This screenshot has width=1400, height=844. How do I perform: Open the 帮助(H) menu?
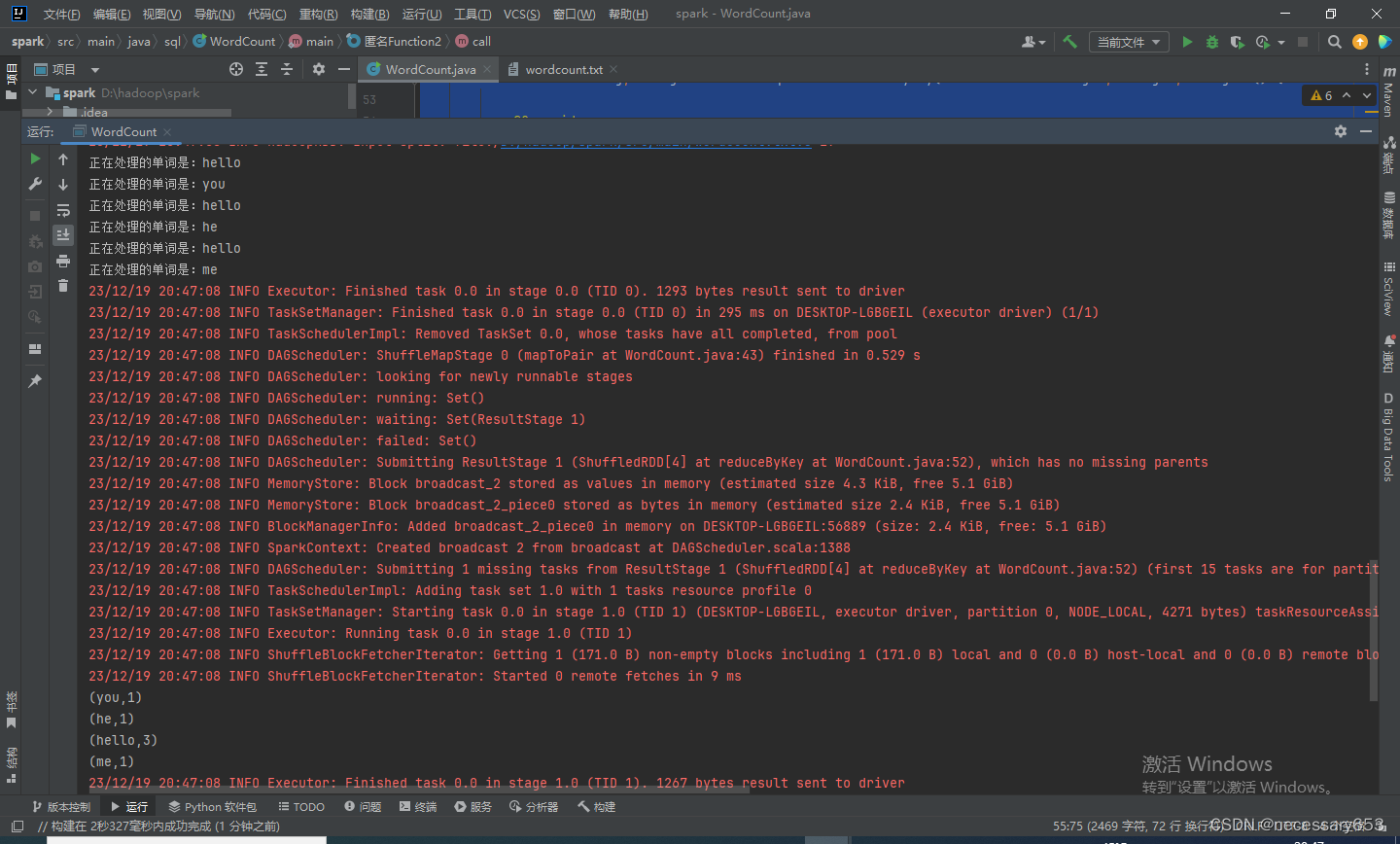point(628,14)
